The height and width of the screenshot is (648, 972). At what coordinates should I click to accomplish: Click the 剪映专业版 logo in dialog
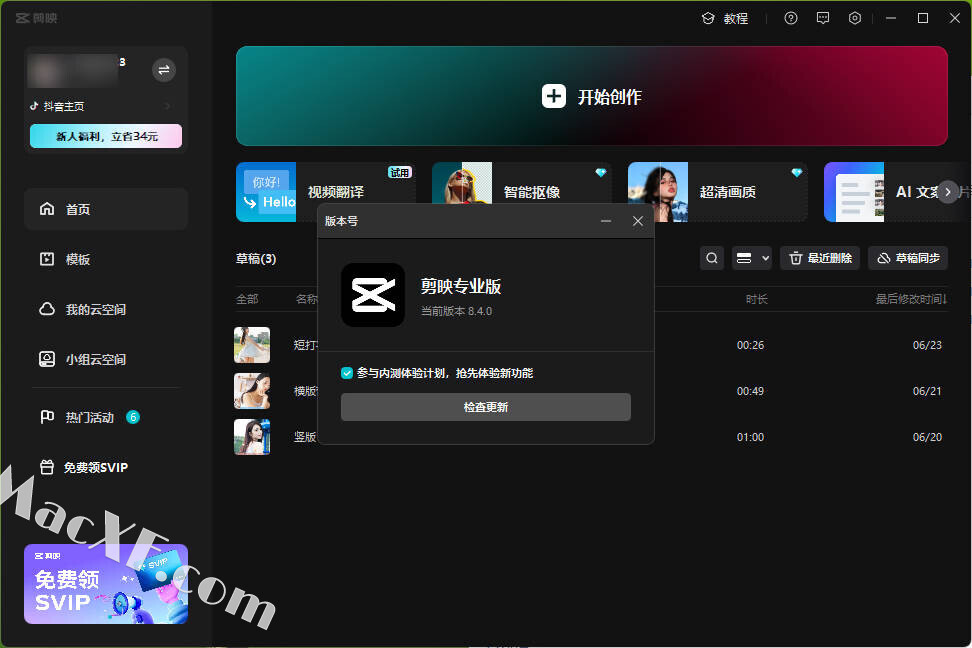click(373, 295)
